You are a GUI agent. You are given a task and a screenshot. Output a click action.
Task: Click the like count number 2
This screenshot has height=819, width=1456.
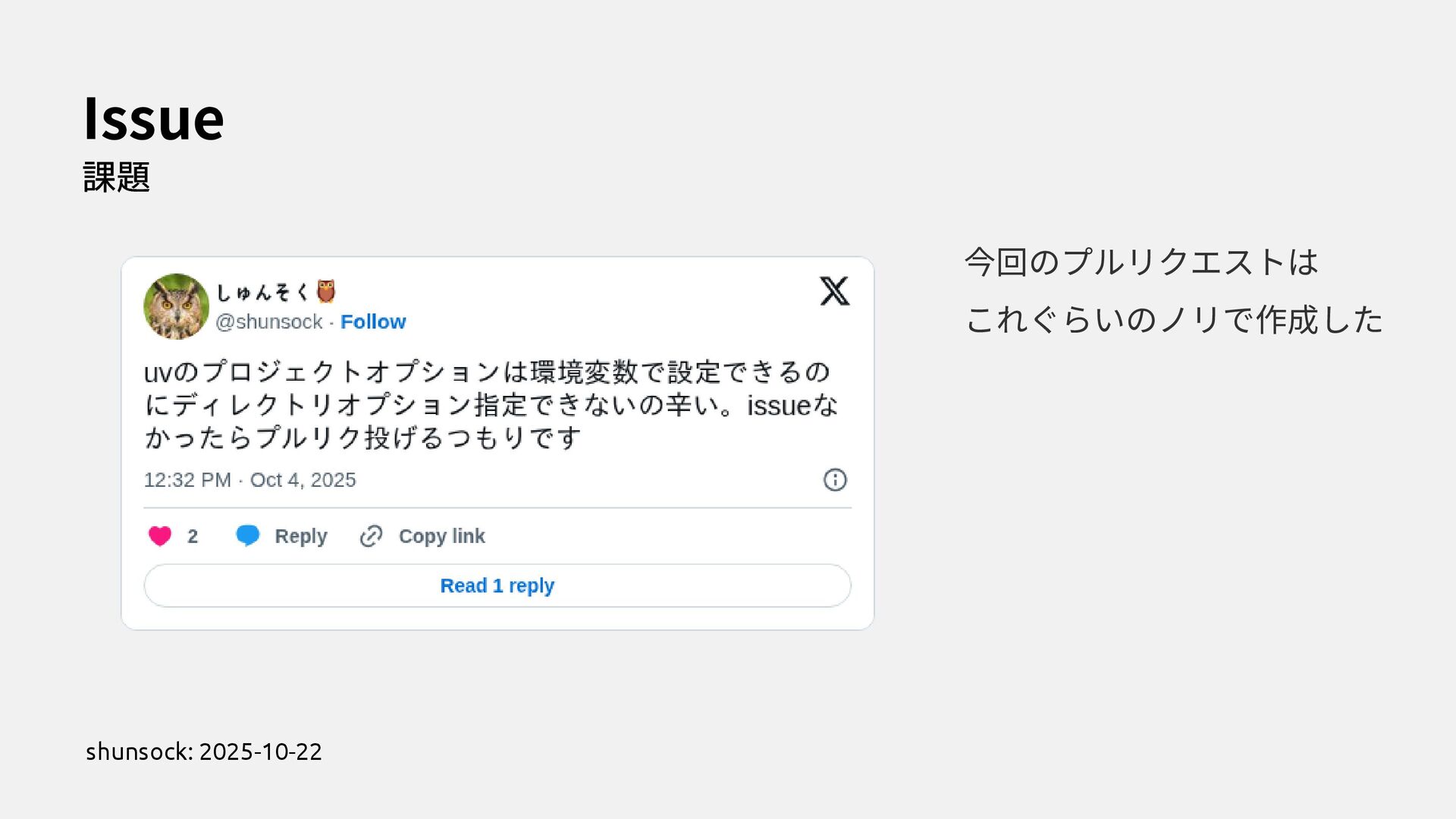[x=193, y=536]
